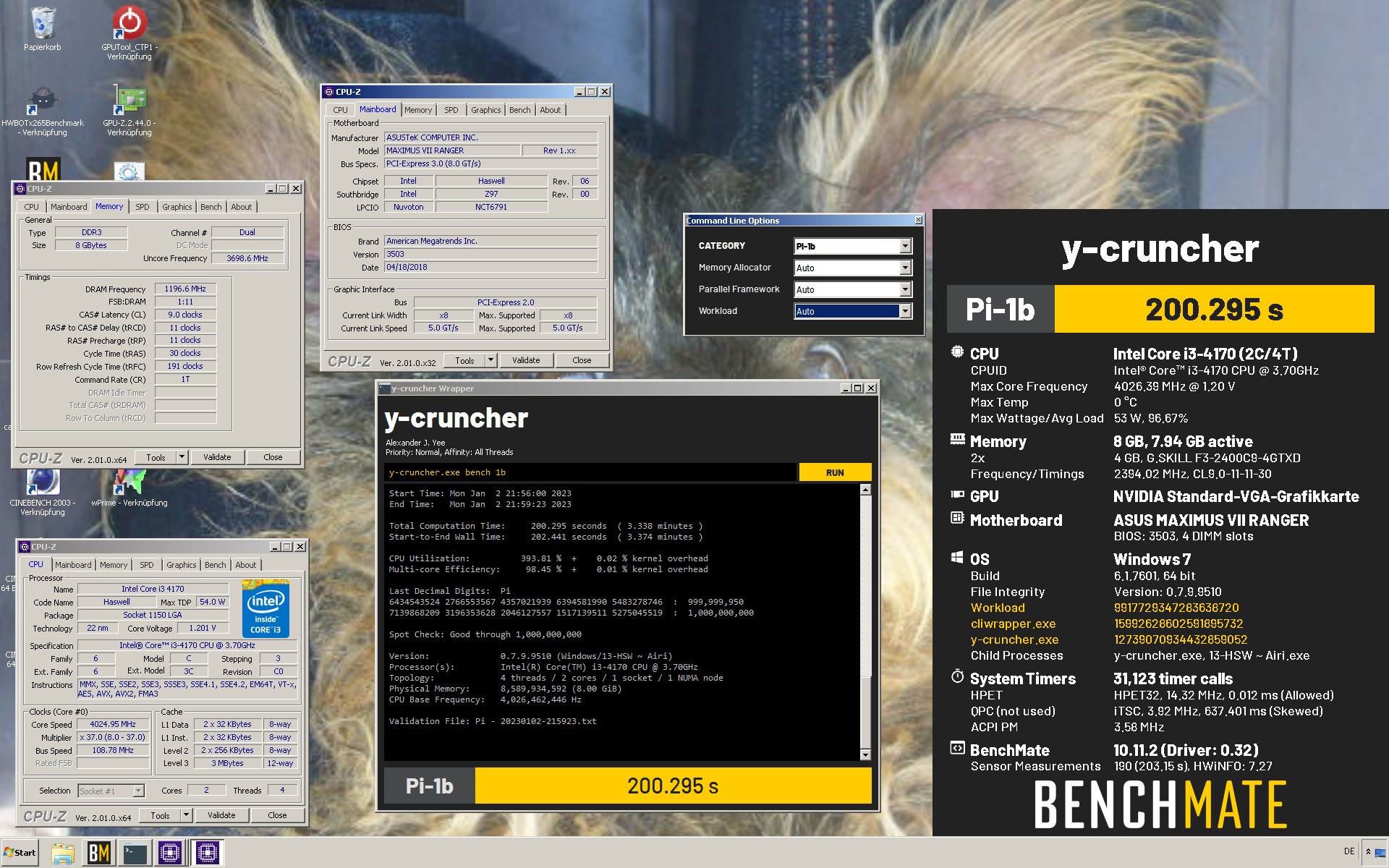Screen dimensions: 1389x868
Task: Click Tools button in Mainboard CPU-Z window
Action: (x=464, y=360)
